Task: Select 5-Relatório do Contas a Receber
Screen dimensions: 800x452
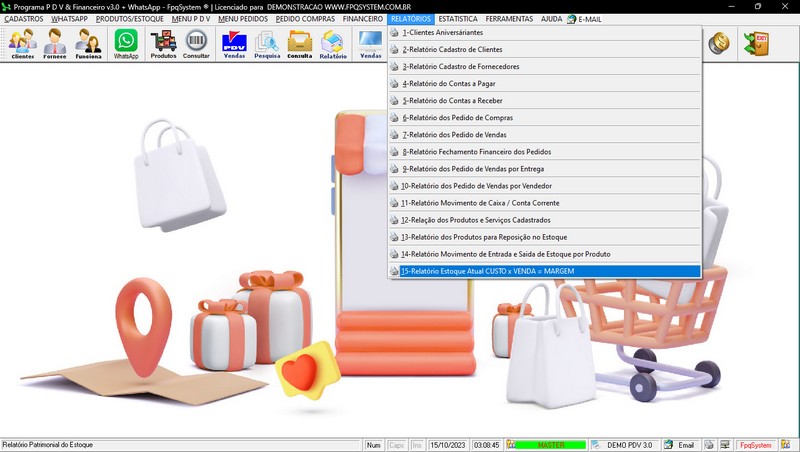Action: pyautogui.click(x=544, y=101)
